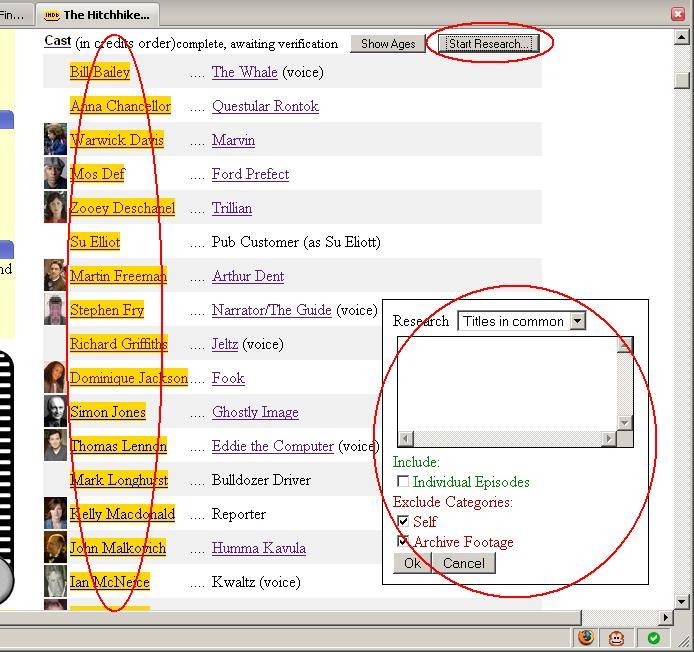Uncheck the Self exclude category

pyautogui.click(x=403, y=521)
